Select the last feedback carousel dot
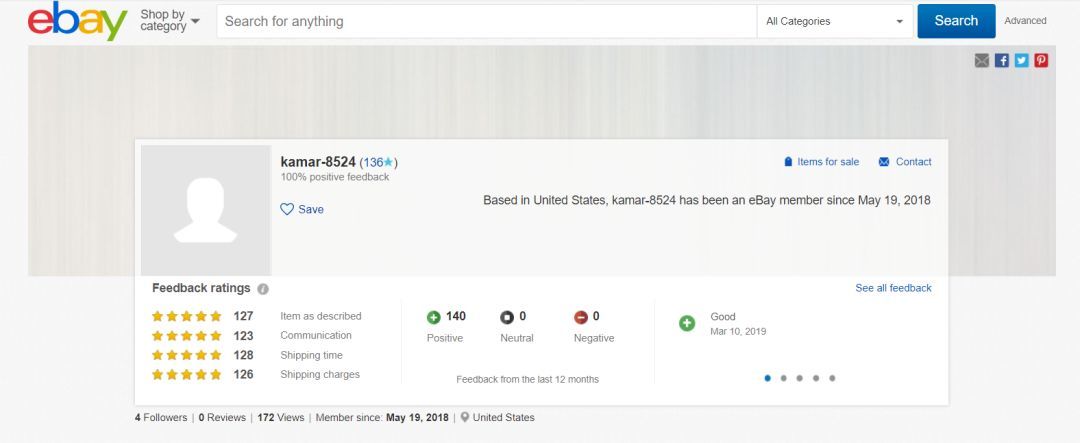 (x=832, y=378)
